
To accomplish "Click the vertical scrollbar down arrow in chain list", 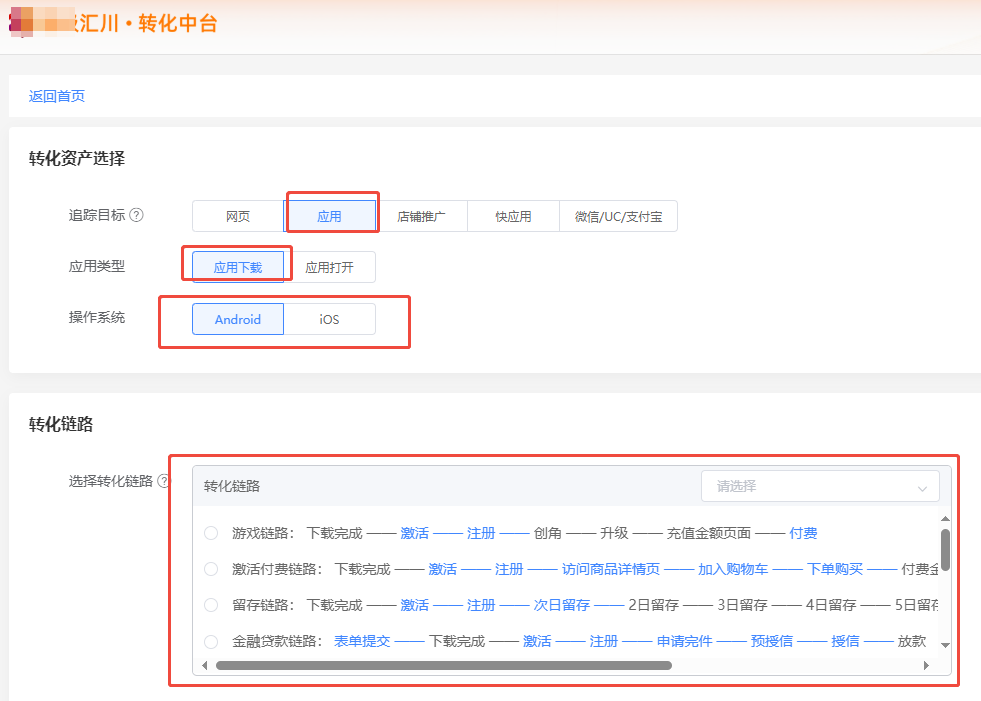I will click(945, 645).
